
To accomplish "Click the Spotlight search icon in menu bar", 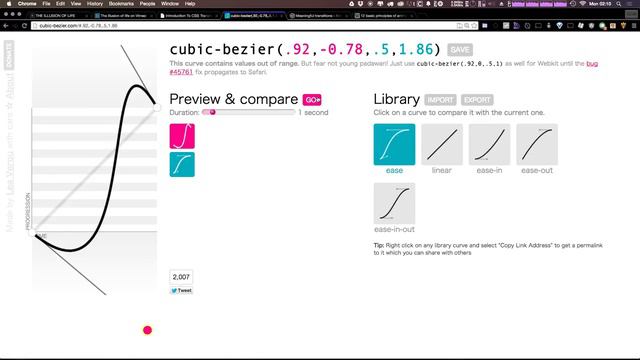I will point(619,4).
